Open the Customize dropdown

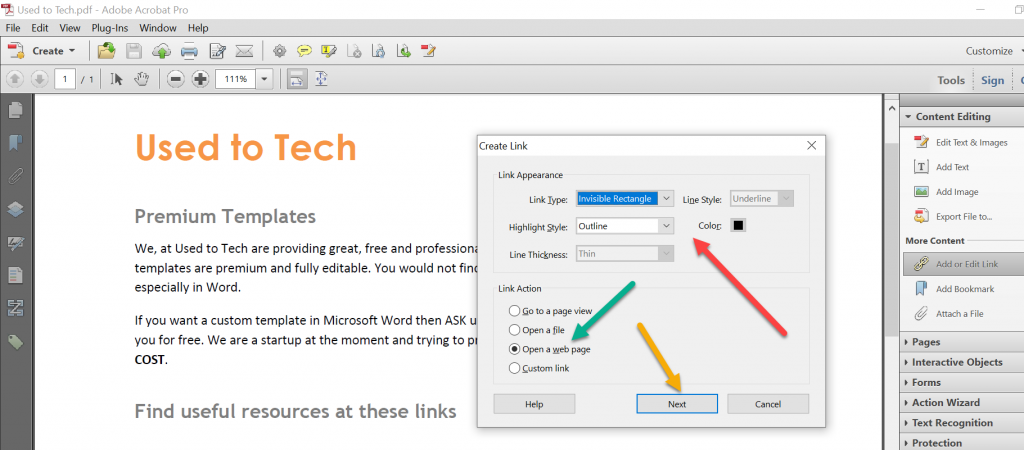coord(993,51)
